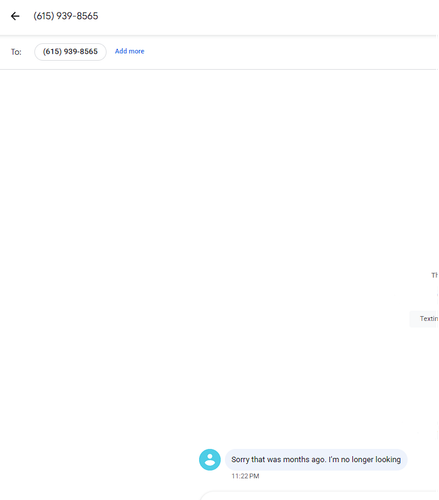Viewport: 439px width, 500px height.
Task: Open the sender's teal contact avatar
Action: [210, 460]
